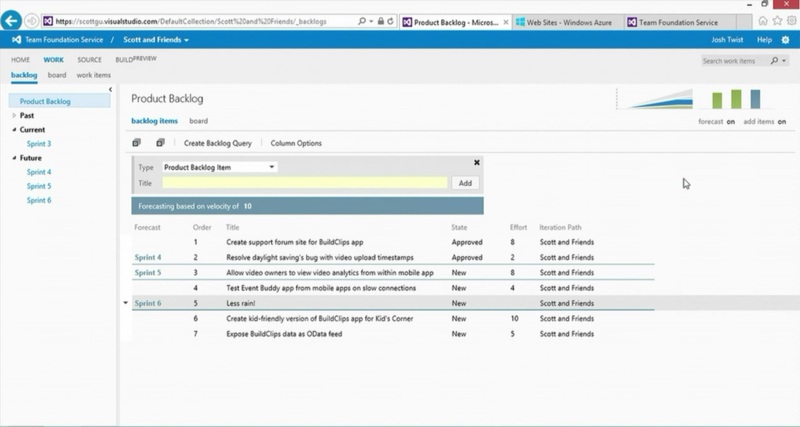Open Sprint 3 in the tree
The image size is (800, 427).
pos(39,144)
